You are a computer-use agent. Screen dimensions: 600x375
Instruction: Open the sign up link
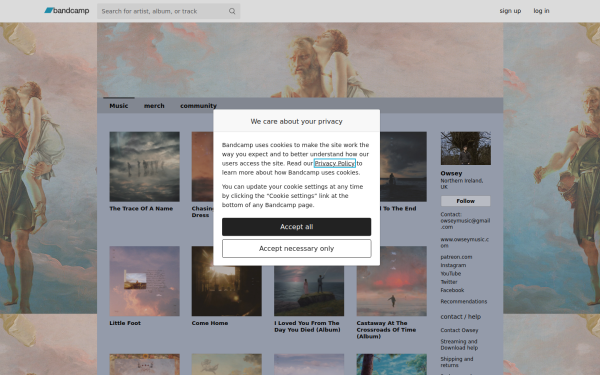click(510, 11)
